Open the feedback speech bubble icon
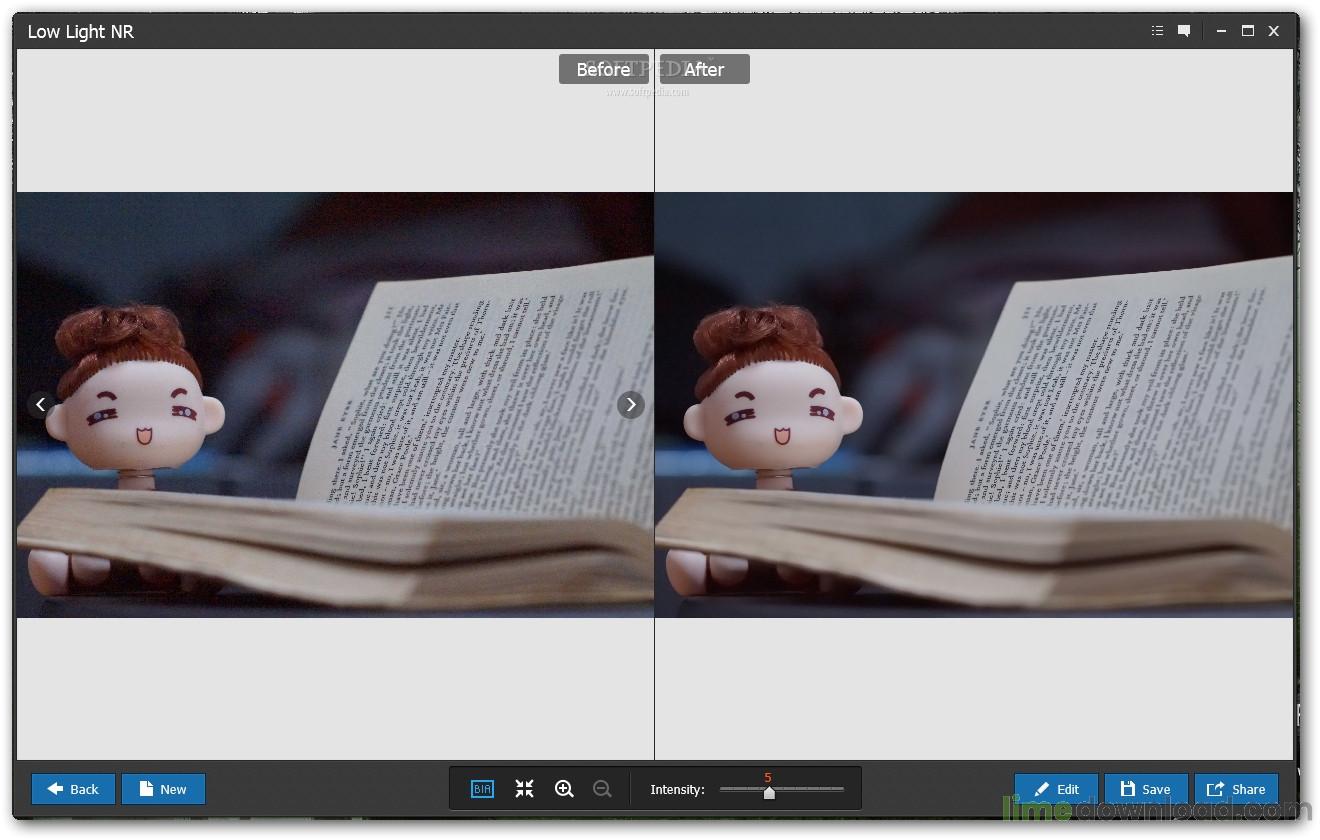 pyautogui.click(x=1184, y=31)
